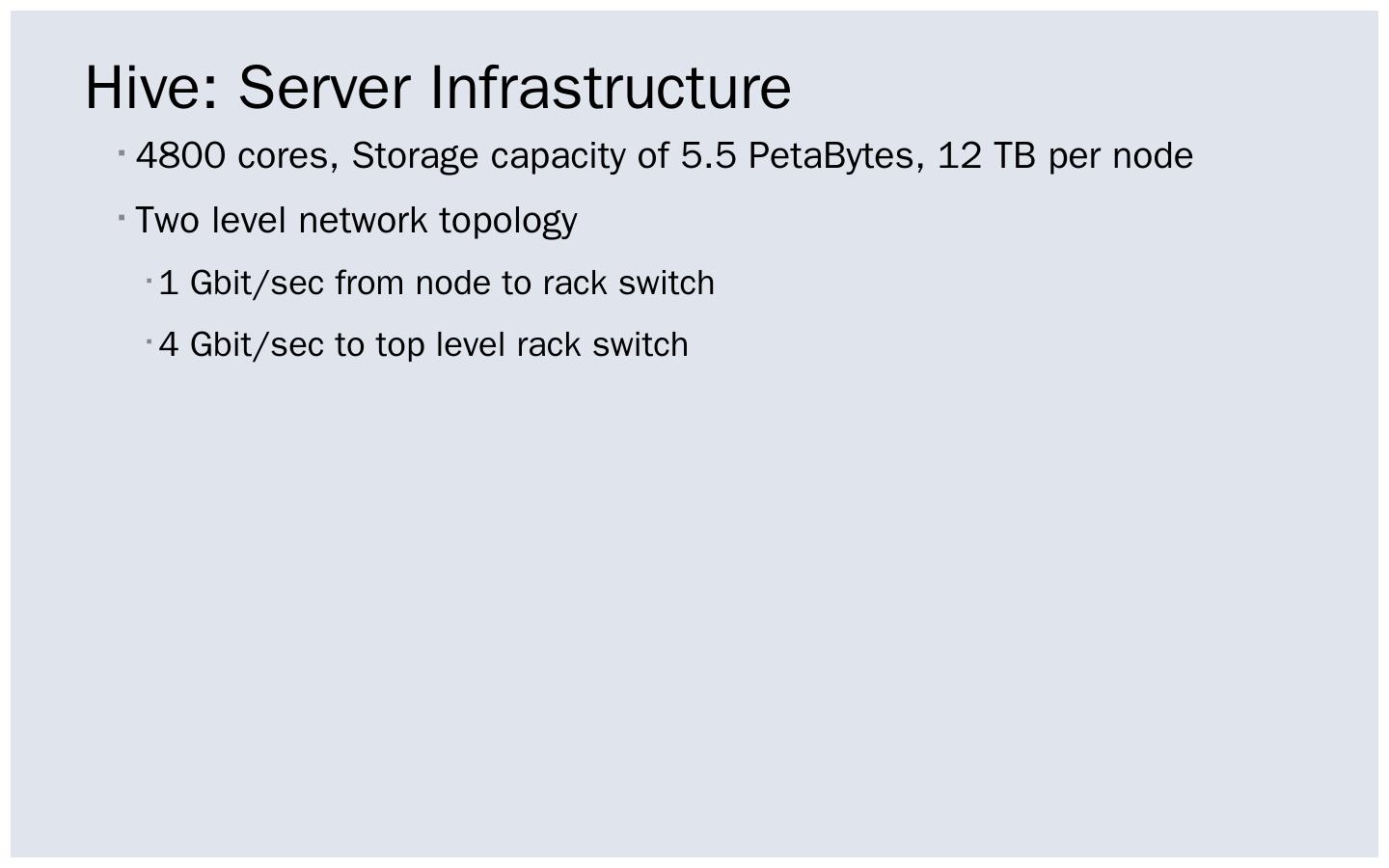The width and height of the screenshot is (1389, 868).
Task: Click the sub-bullet marker before "4 Gbit/sec"
Action: [x=150, y=341]
